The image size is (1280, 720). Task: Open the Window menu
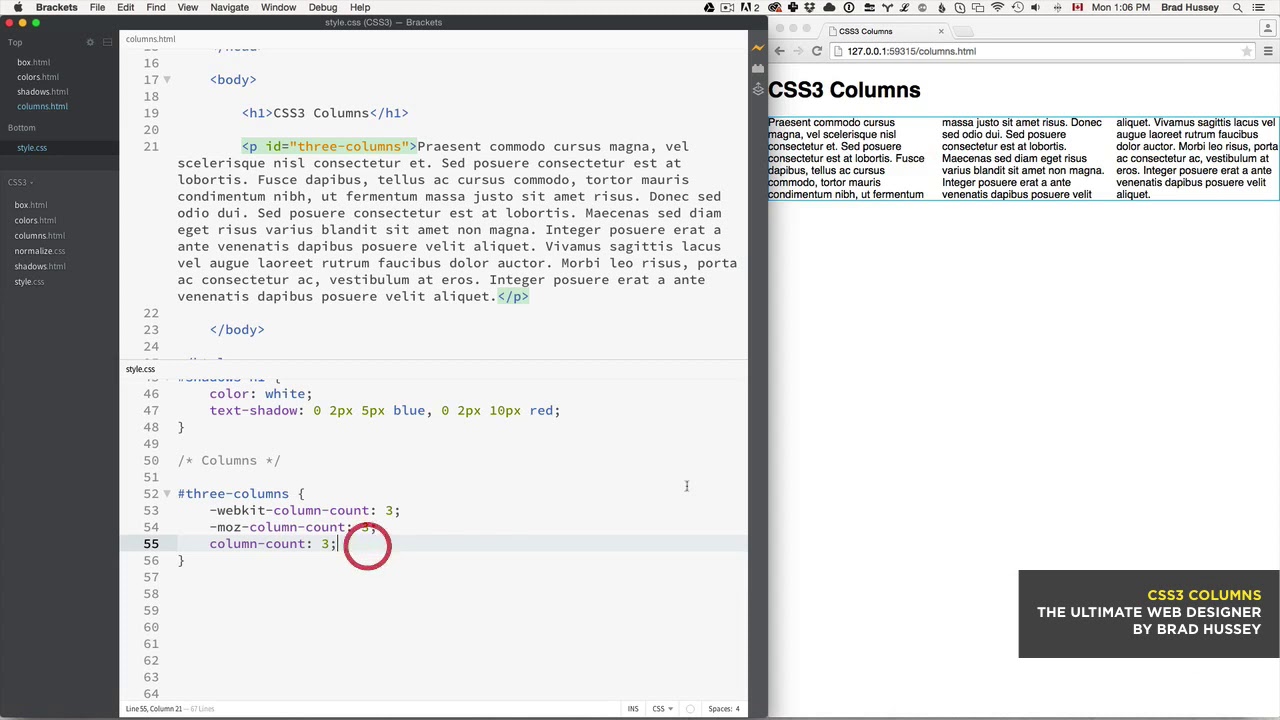point(279,7)
